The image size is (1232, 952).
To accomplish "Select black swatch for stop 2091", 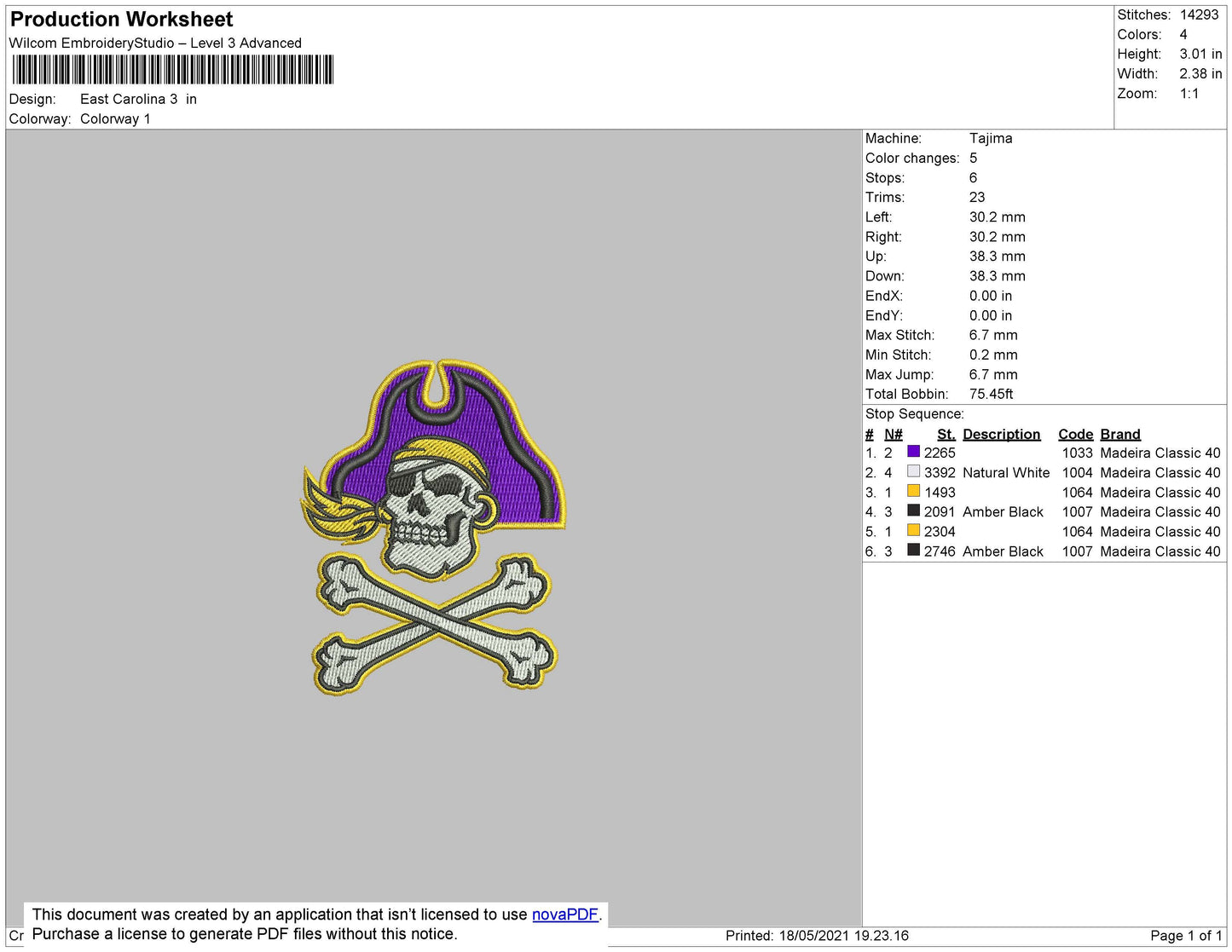I will (913, 511).
